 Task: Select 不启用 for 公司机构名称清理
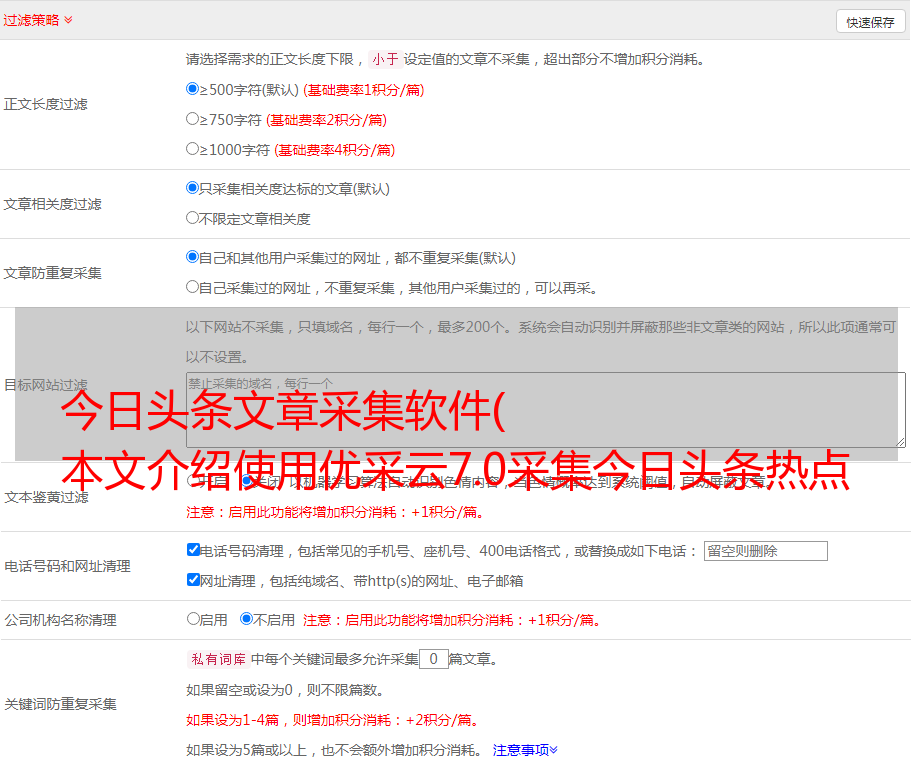tap(246, 619)
